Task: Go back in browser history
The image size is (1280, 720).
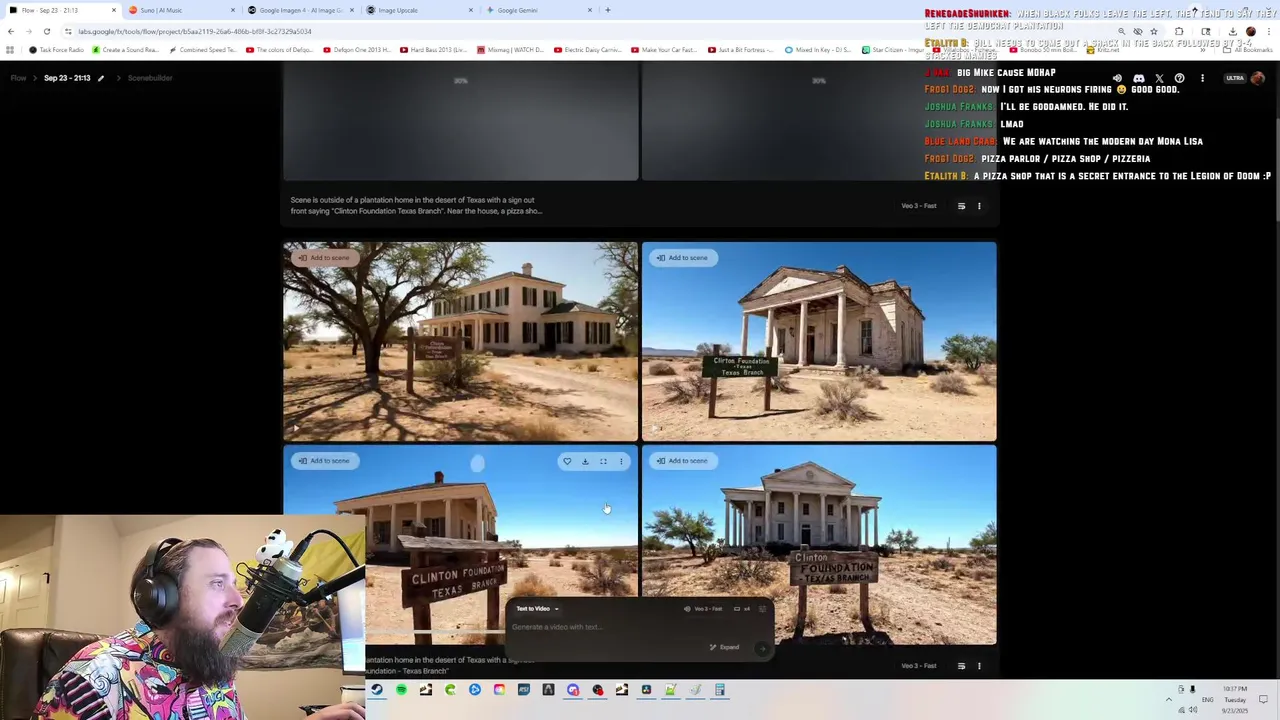Action: pyautogui.click(x=11, y=31)
